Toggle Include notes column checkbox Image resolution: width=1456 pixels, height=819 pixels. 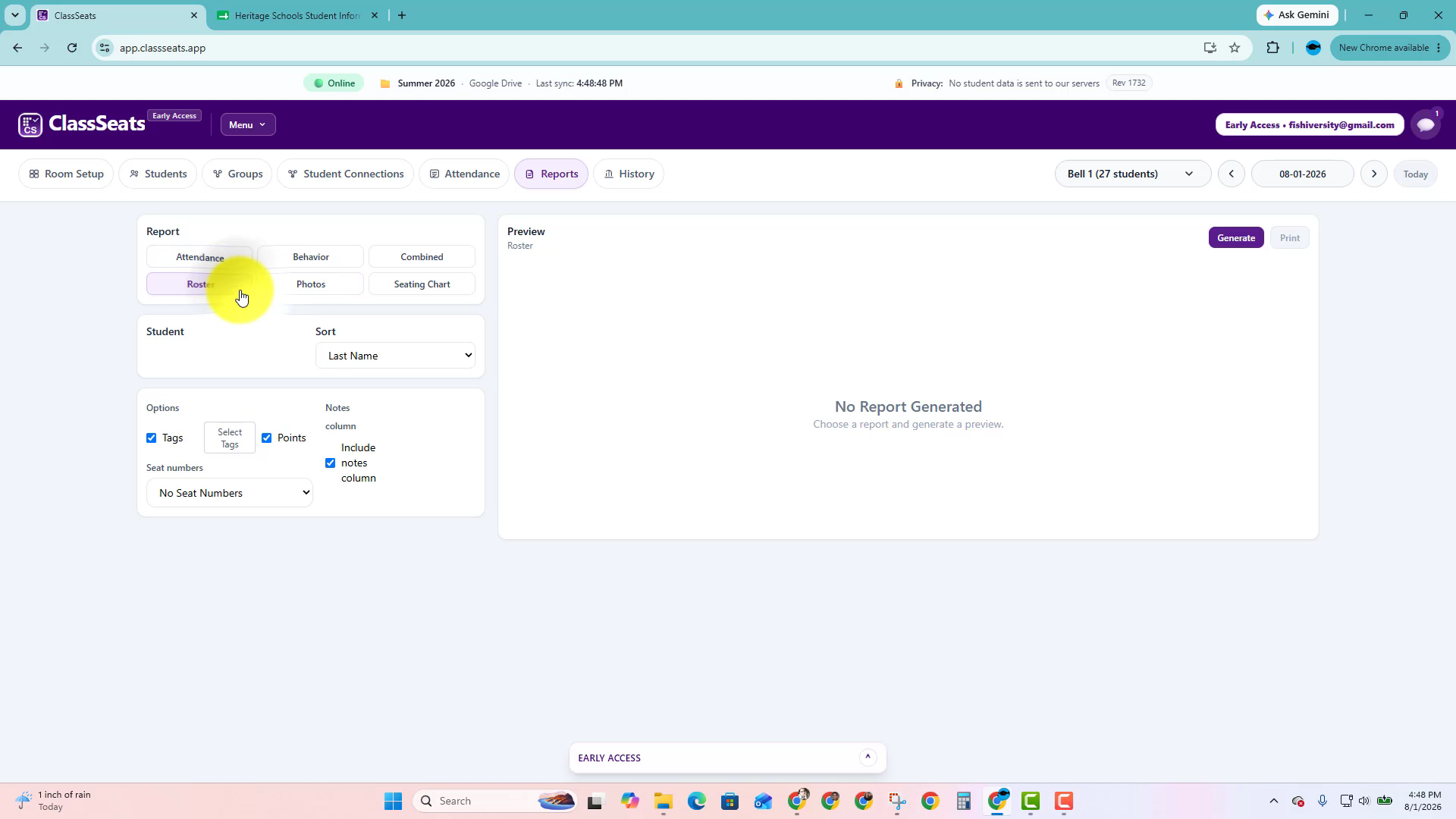pyautogui.click(x=331, y=463)
